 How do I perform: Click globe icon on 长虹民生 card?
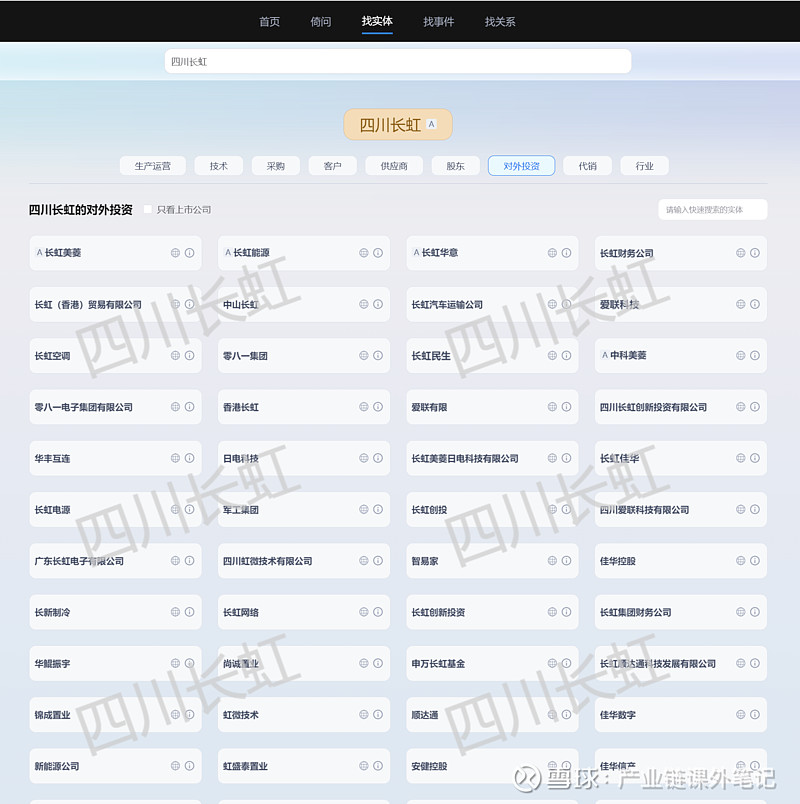(x=552, y=355)
